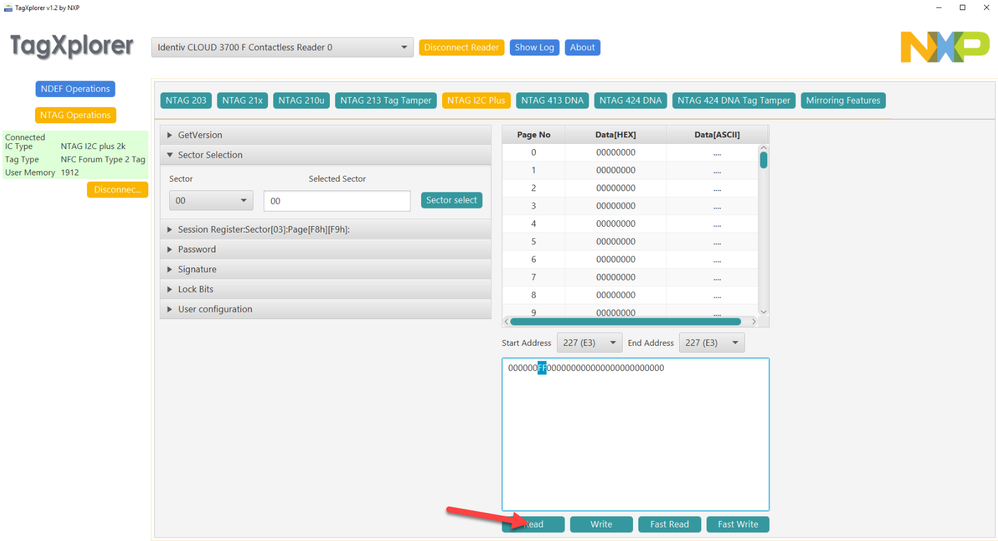Select page 1 row in table
The image size is (998, 541).
coord(630,171)
